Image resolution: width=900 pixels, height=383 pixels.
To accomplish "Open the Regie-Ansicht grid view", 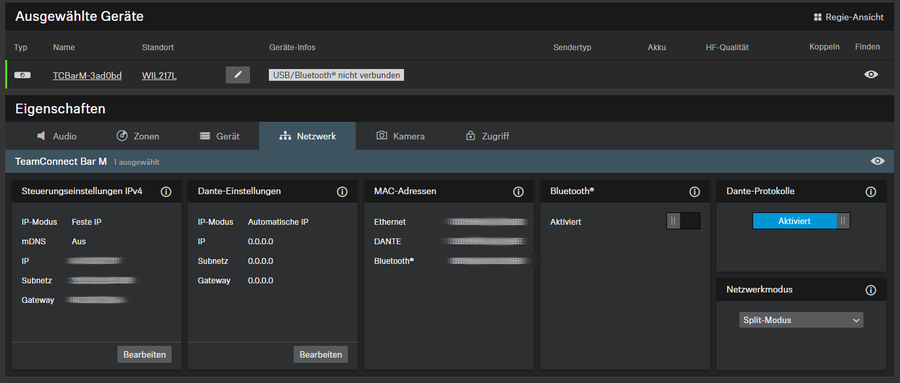I will (x=848, y=17).
